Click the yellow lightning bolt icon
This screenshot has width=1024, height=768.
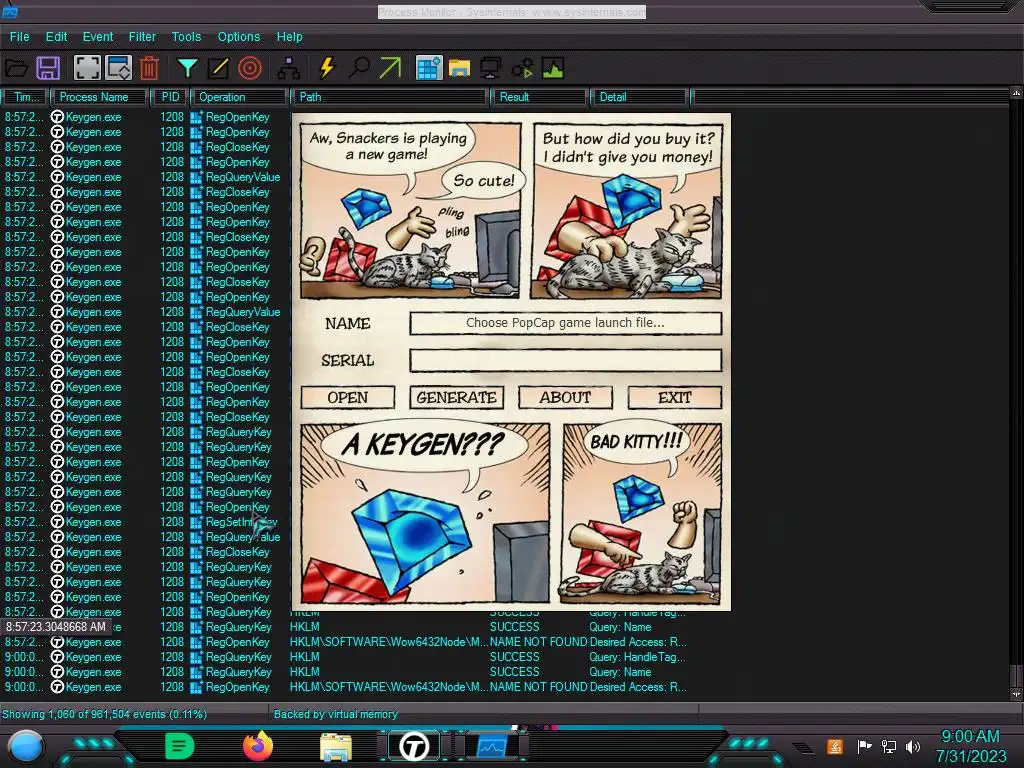[327, 68]
